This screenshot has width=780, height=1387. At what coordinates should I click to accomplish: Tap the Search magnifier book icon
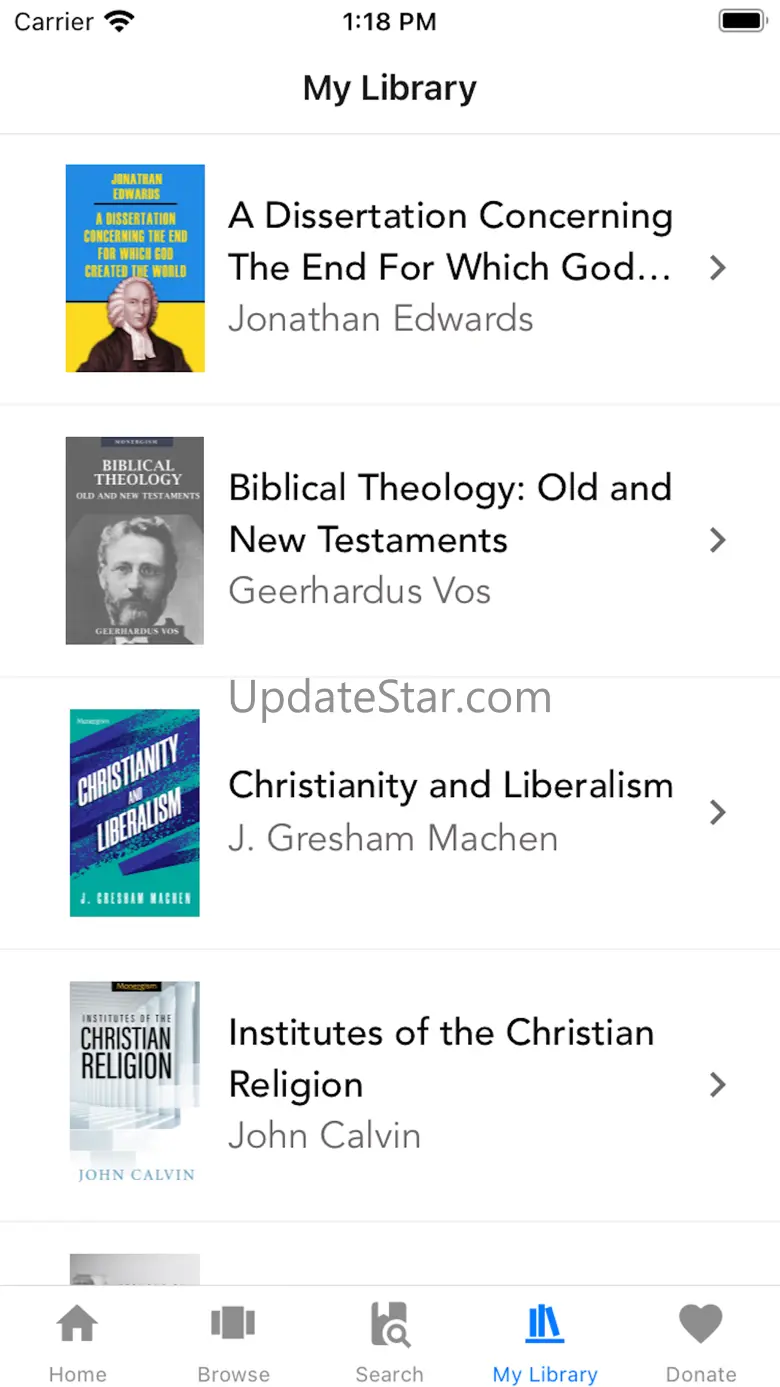click(x=389, y=1326)
